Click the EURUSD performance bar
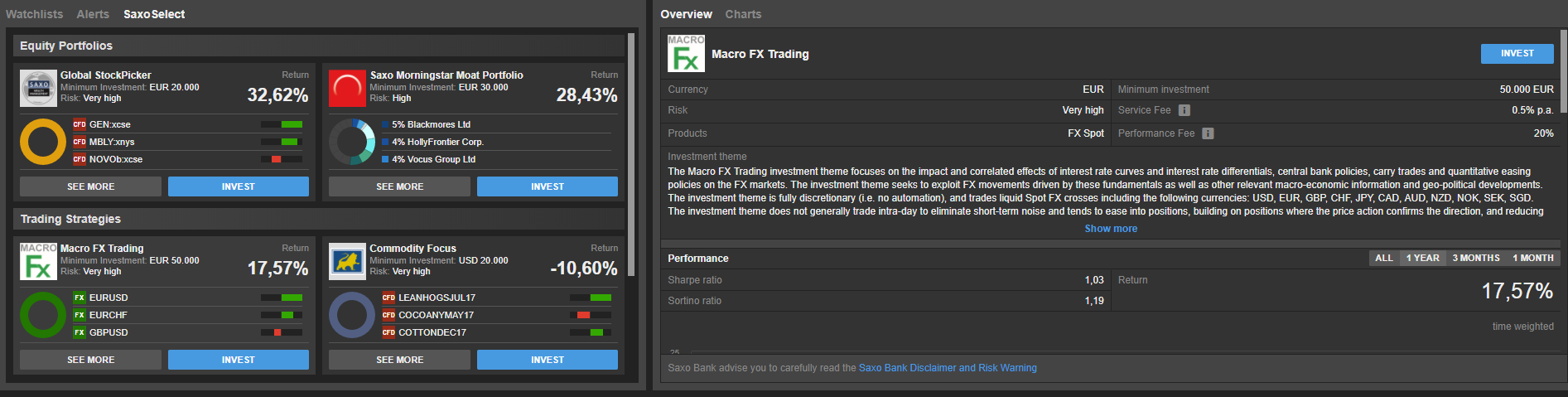The image size is (1568, 397). tap(282, 298)
